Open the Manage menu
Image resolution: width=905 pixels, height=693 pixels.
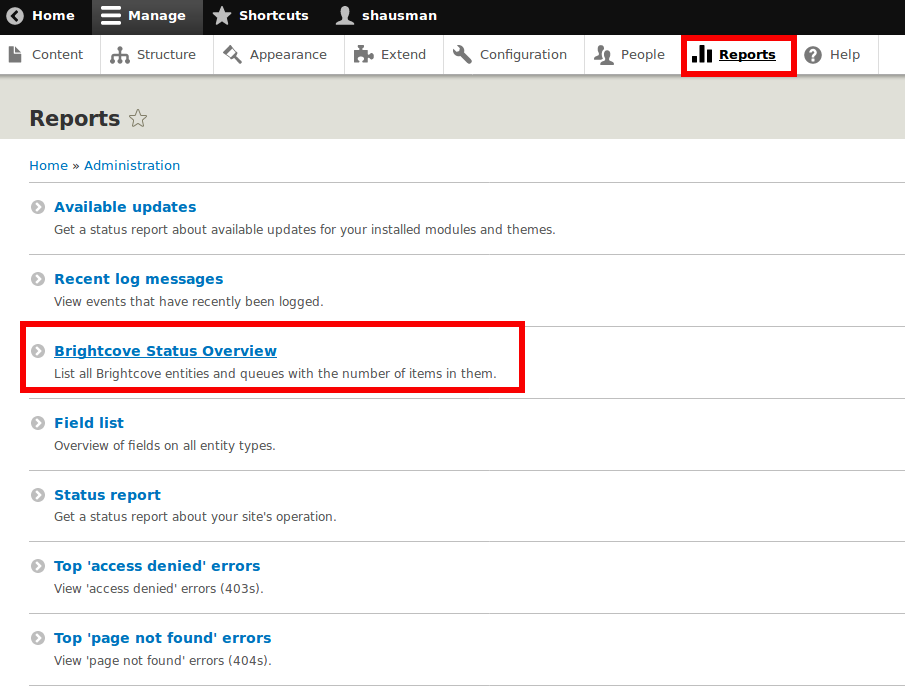(x=146, y=16)
